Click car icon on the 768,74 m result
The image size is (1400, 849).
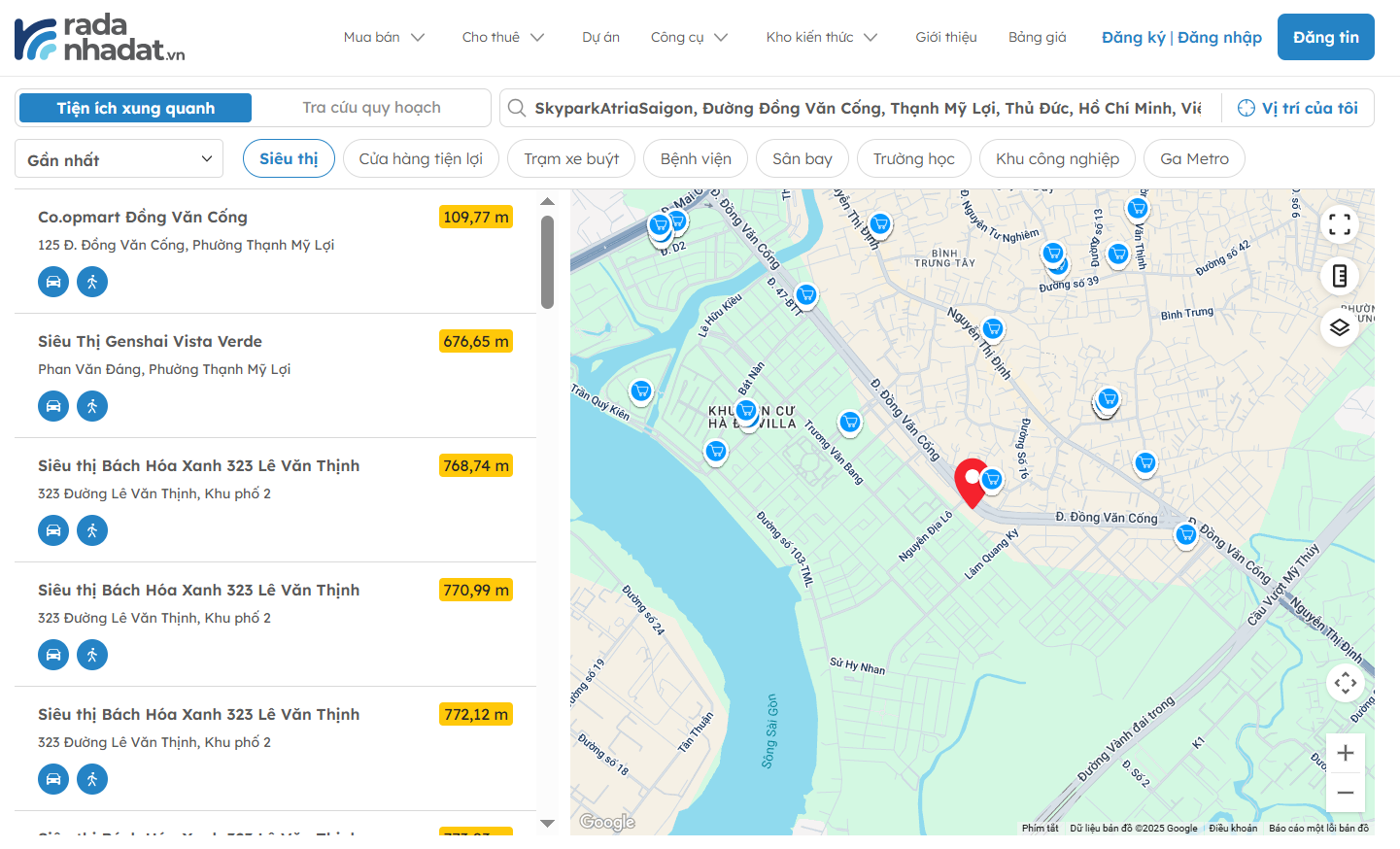(x=53, y=530)
